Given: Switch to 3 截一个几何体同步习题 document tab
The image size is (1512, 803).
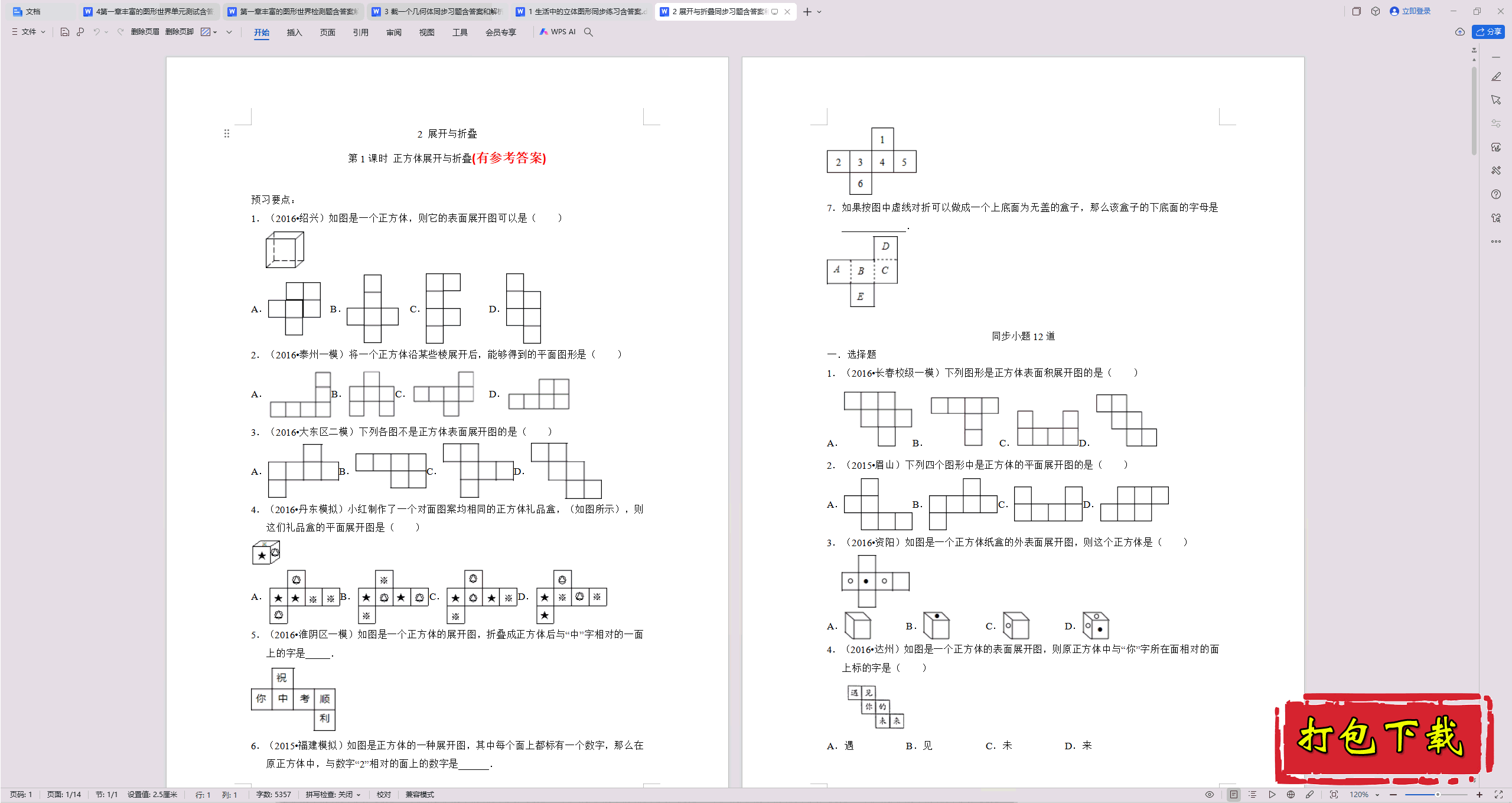Looking at the screenshot, I should (x=438, y=11).
